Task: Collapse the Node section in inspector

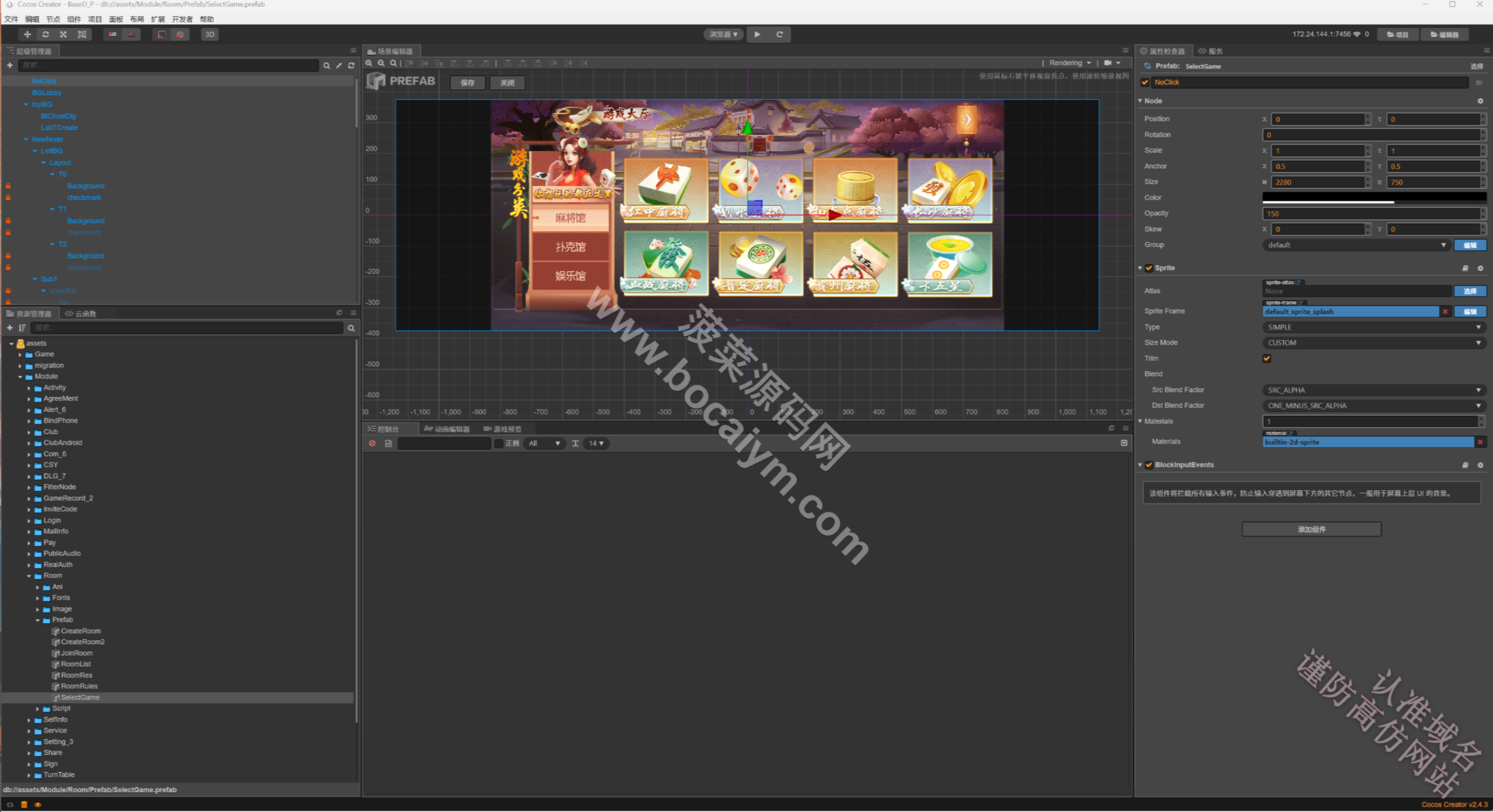Action: click(1140, 101)
